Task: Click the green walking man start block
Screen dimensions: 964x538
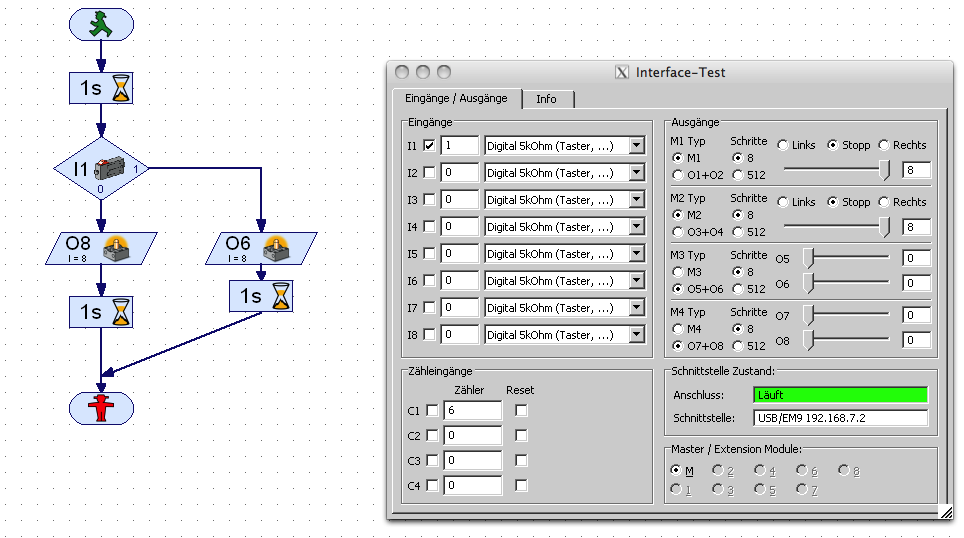Action: pyautogui.click(x=101, y=24)
